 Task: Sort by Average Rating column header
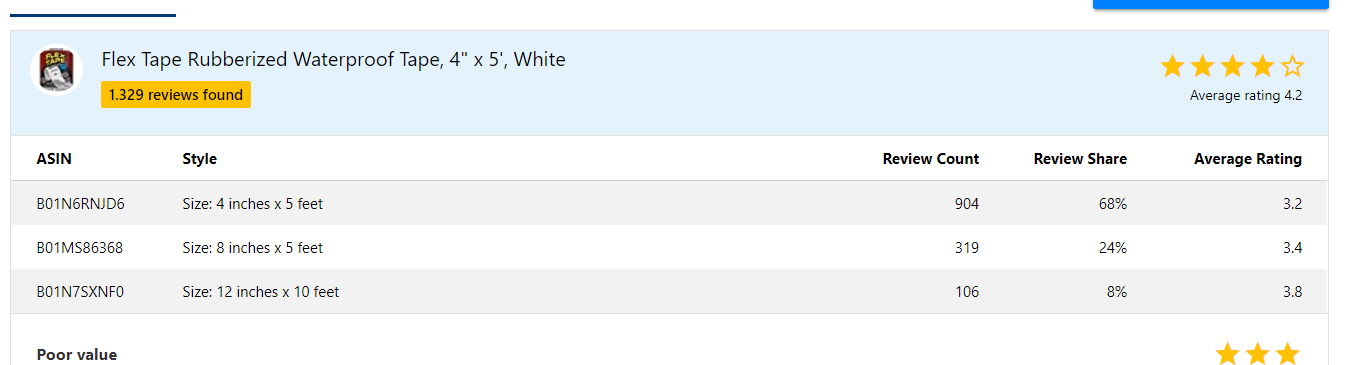click(x=1248, y=159)
